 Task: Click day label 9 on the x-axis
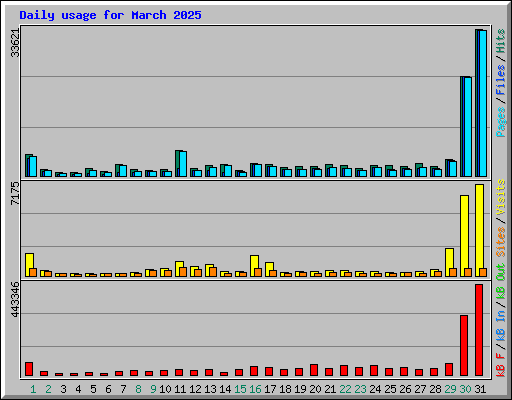153,389
